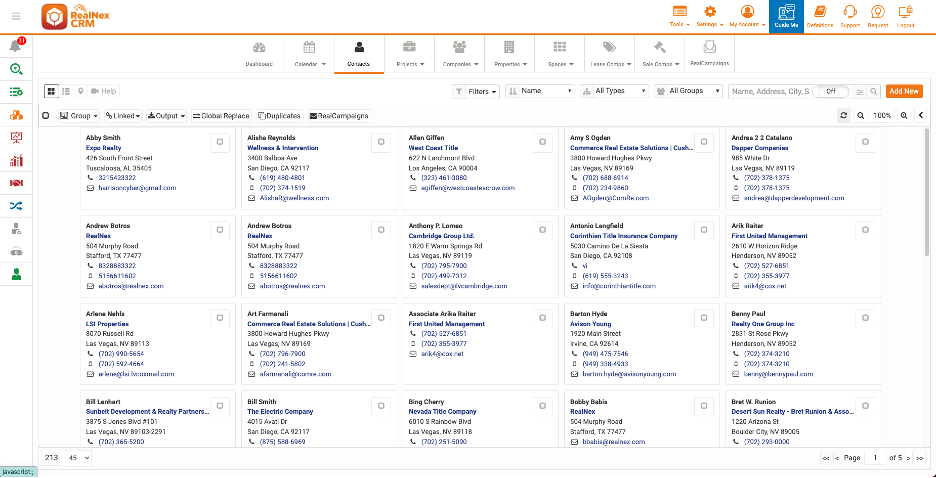Expand the Output dropdown button

click(x=167, y=116)
